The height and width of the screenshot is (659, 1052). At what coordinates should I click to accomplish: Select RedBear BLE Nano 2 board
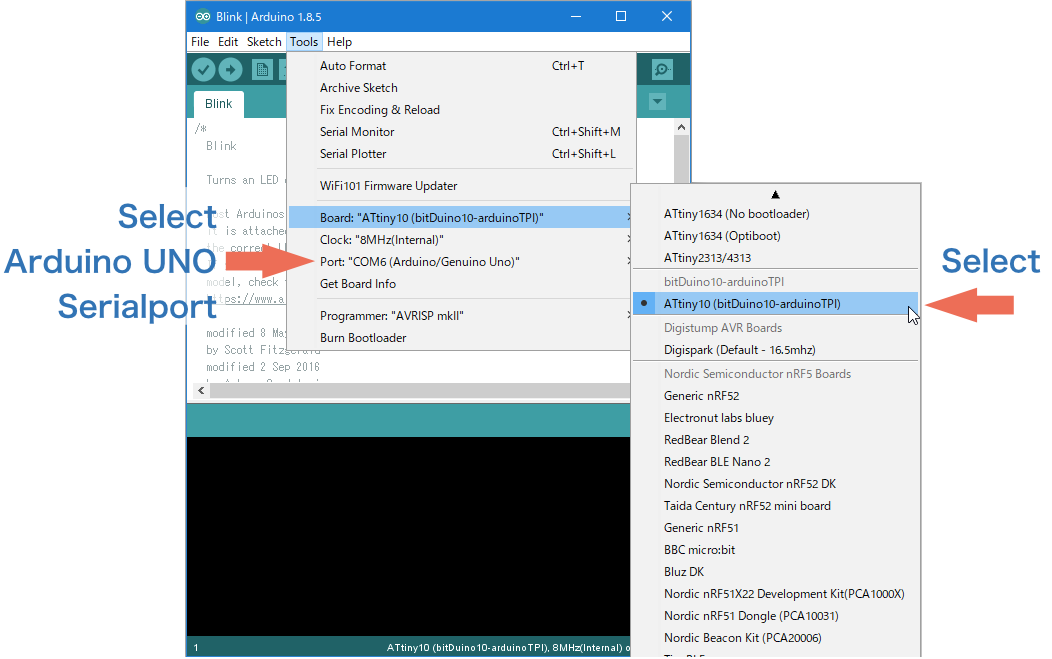pos(776,462)
